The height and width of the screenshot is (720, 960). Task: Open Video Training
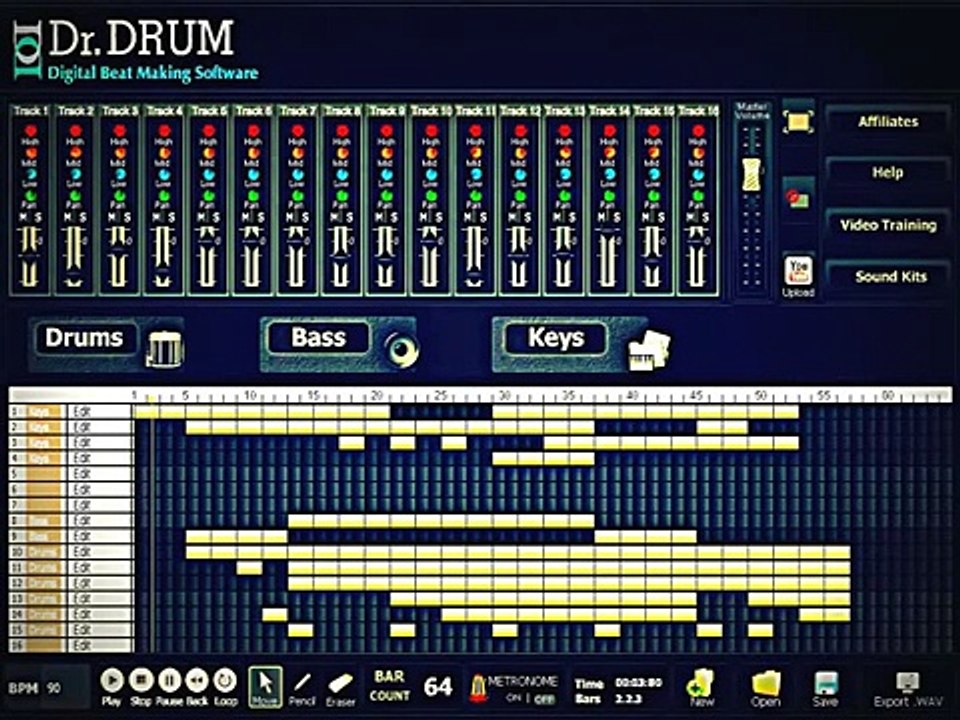tap(888, 225)
